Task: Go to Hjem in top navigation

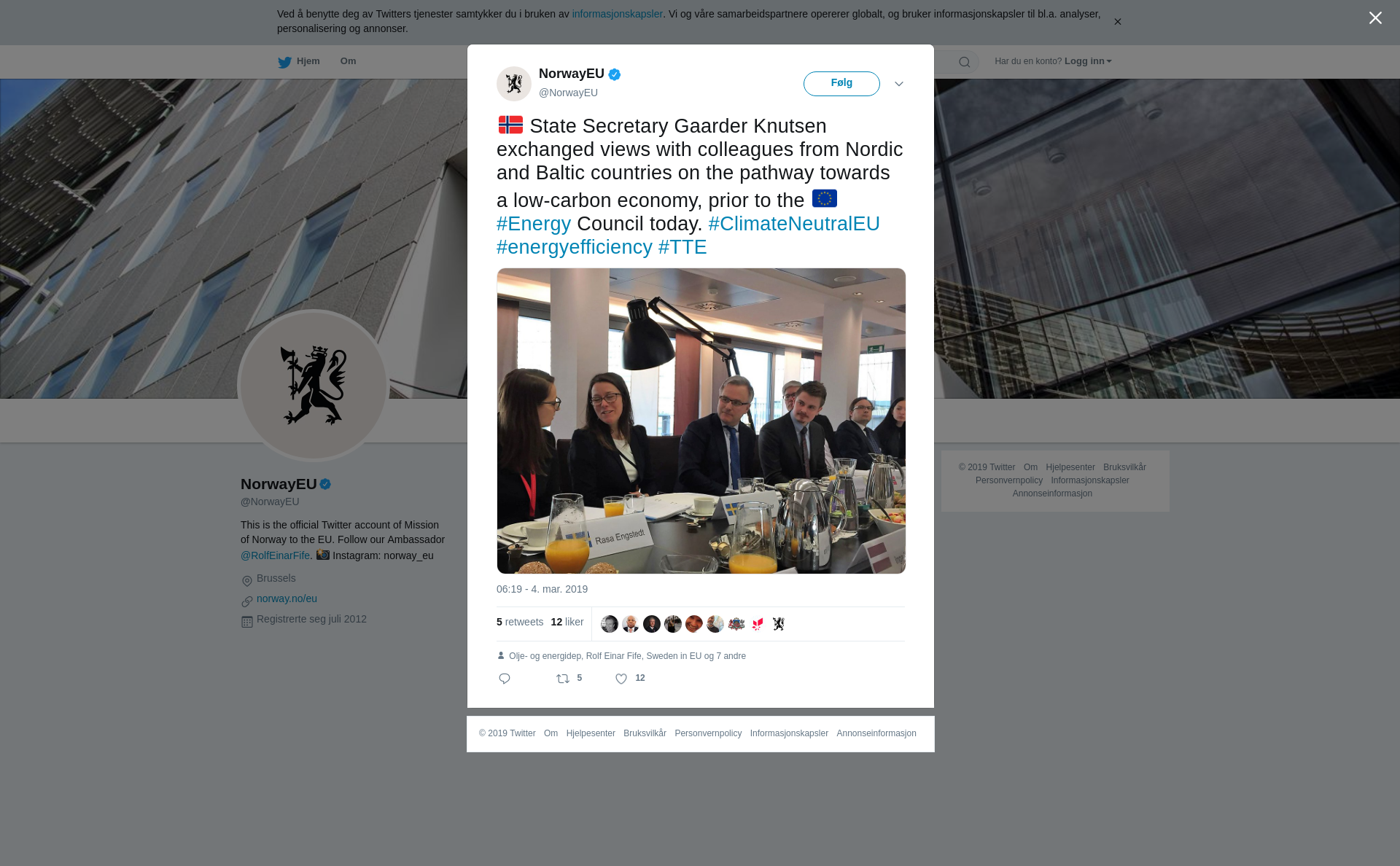Action: 308,61
